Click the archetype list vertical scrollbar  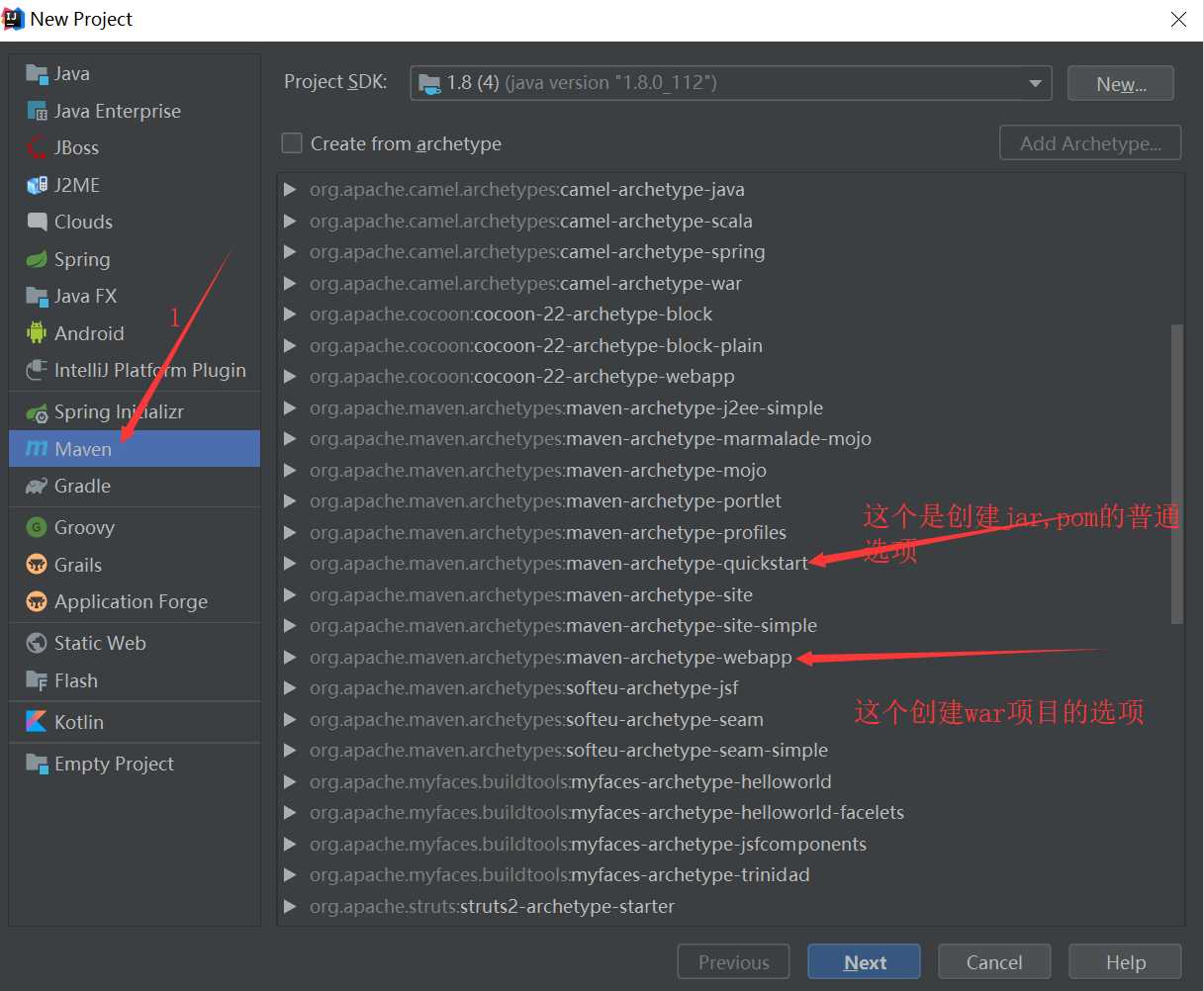tap(1176, 474)
